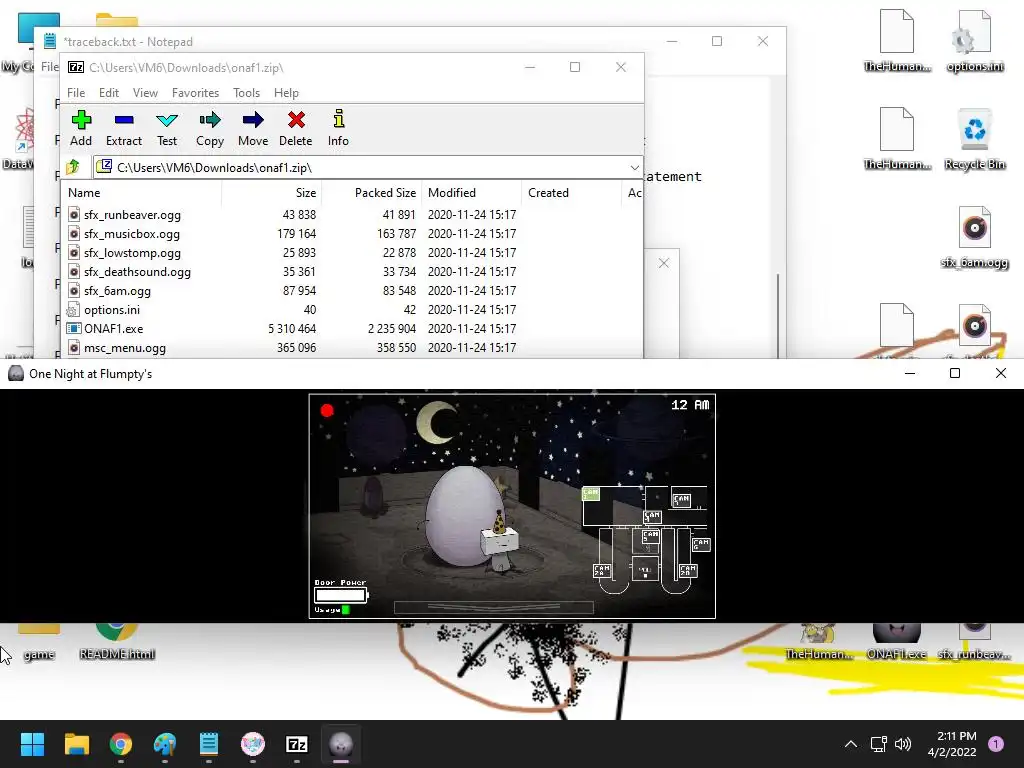The height and width of the screenshot is (768, 1024).
Task: Switch to CAM 5 on game map
Action: point(650,537)
